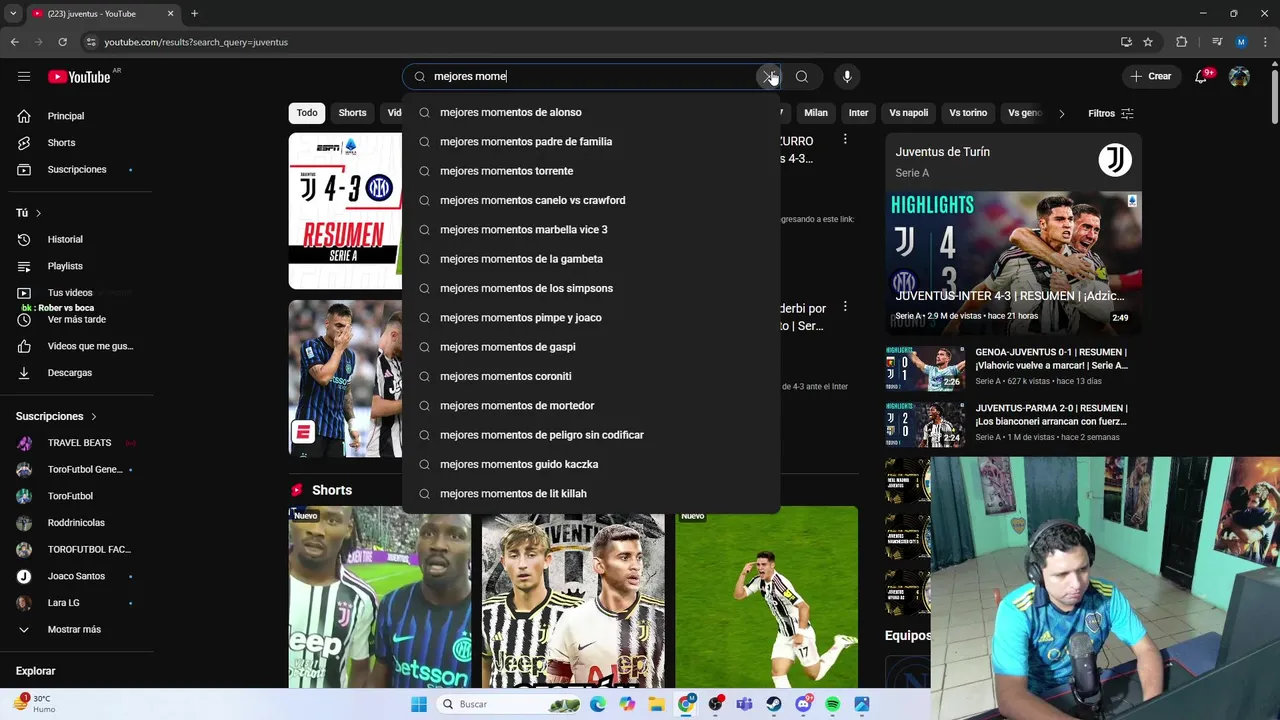
Task: Select the Shorts filter chip
Action: click(x=352, y=113)
